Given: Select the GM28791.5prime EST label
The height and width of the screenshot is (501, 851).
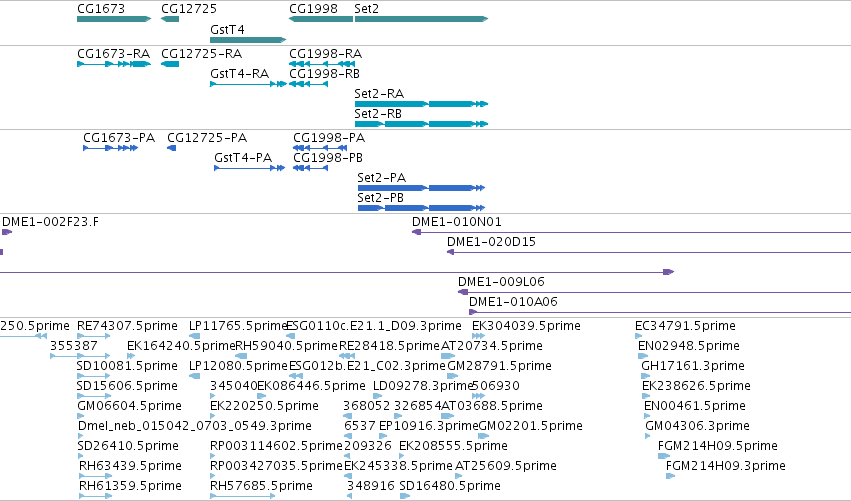Looking at the screenshot, I should (x=499, y=366).
